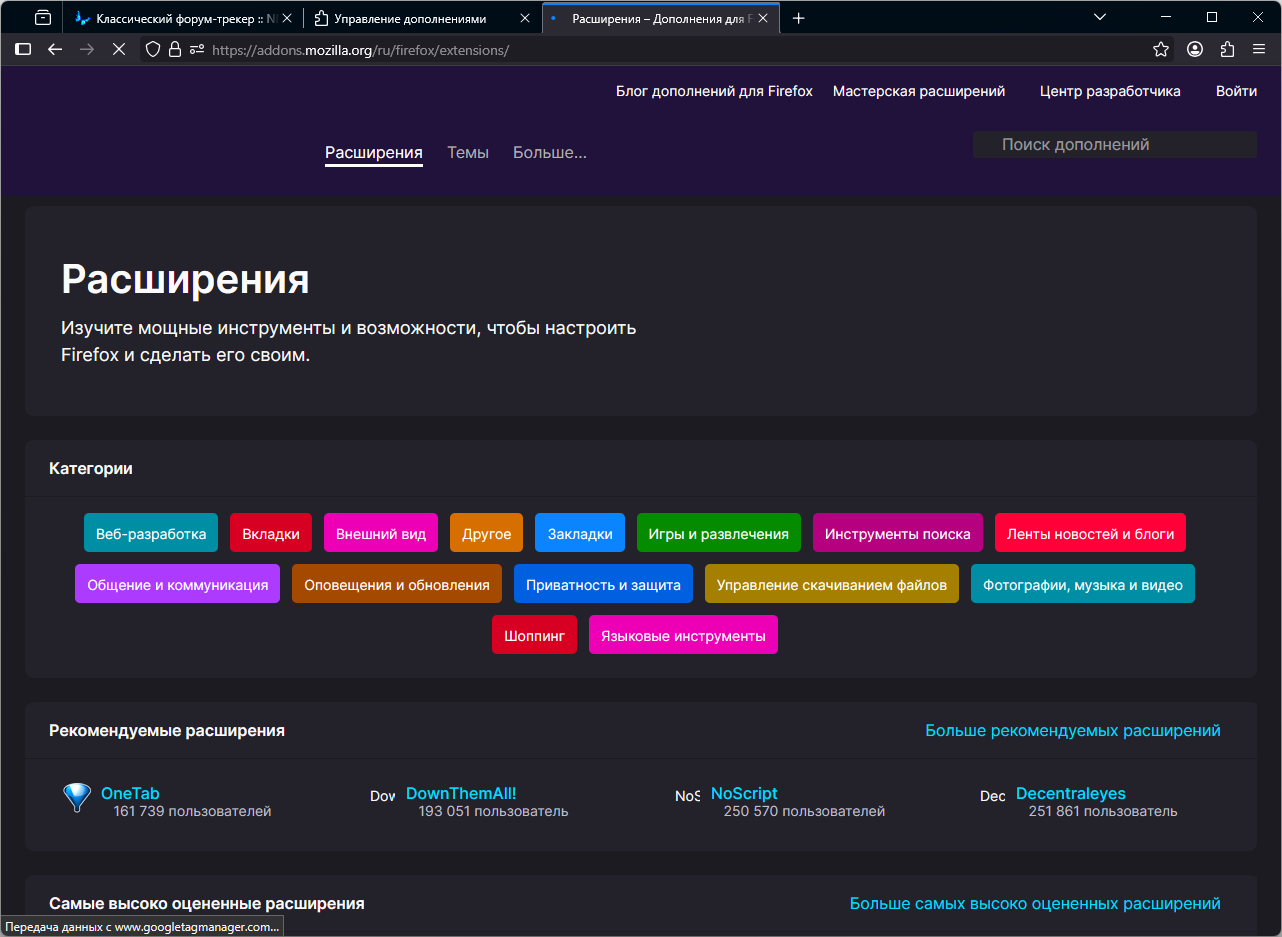Open the Decentraleyes extension page

pyautogui.click(x=1071, y=793)
